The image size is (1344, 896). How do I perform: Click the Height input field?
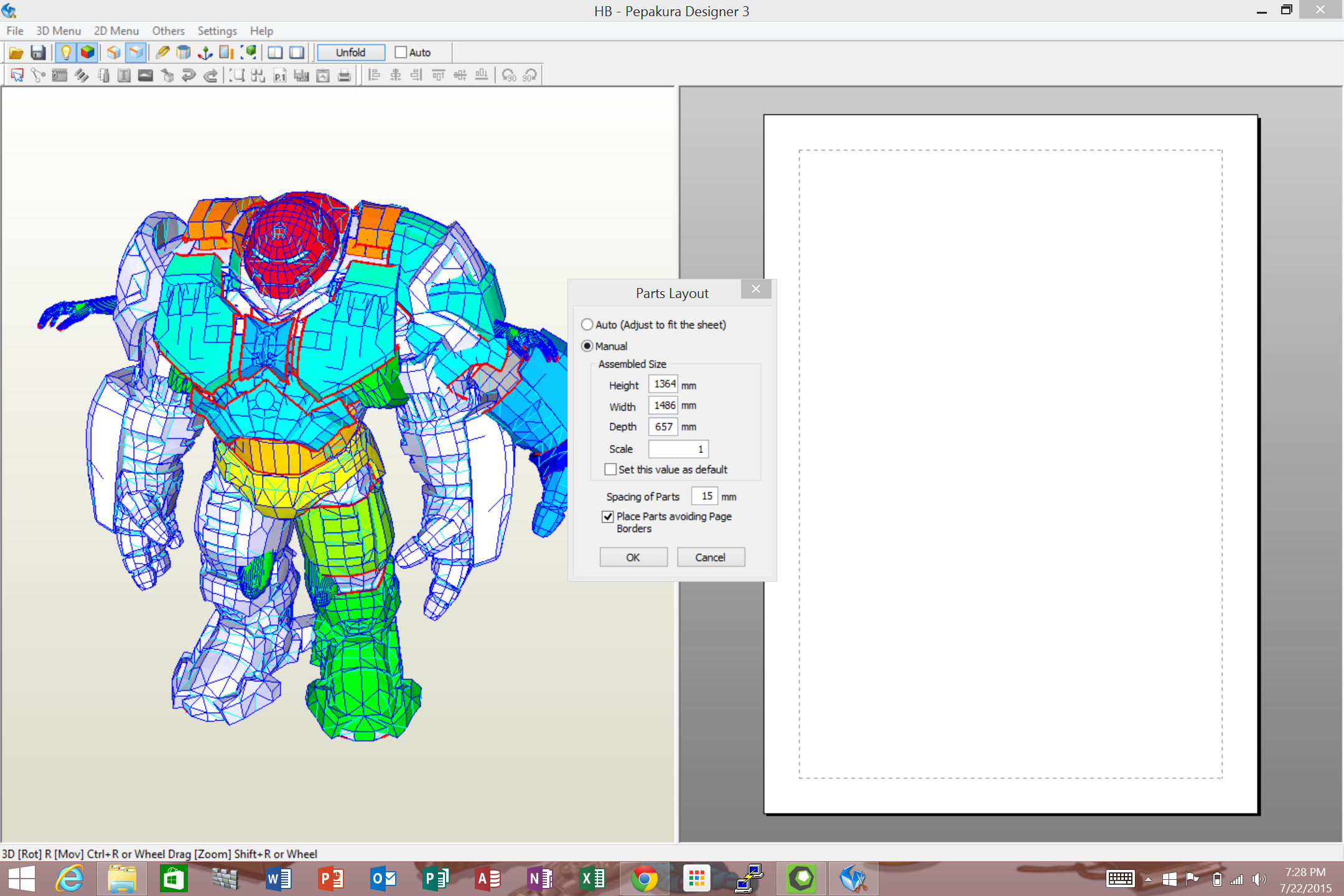click(x=663, y=384)
